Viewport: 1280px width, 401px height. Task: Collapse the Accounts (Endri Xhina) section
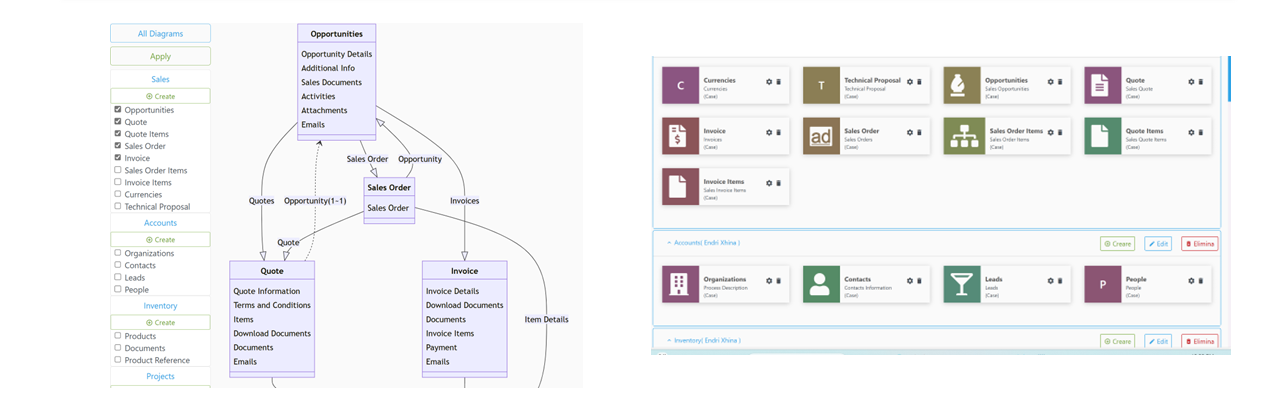668,243
